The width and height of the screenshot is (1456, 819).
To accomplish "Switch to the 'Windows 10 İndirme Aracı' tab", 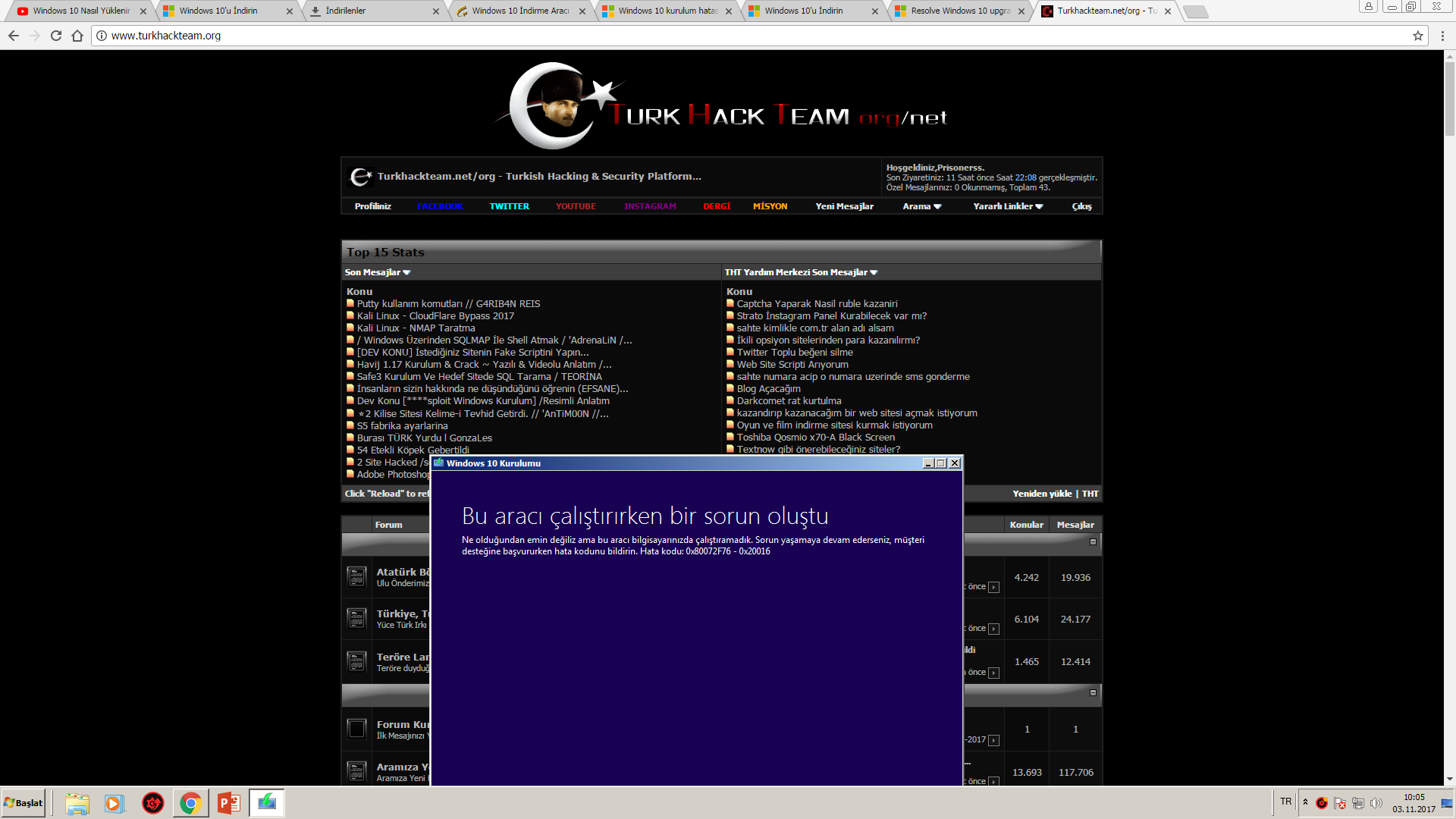I will coord(519,11).
